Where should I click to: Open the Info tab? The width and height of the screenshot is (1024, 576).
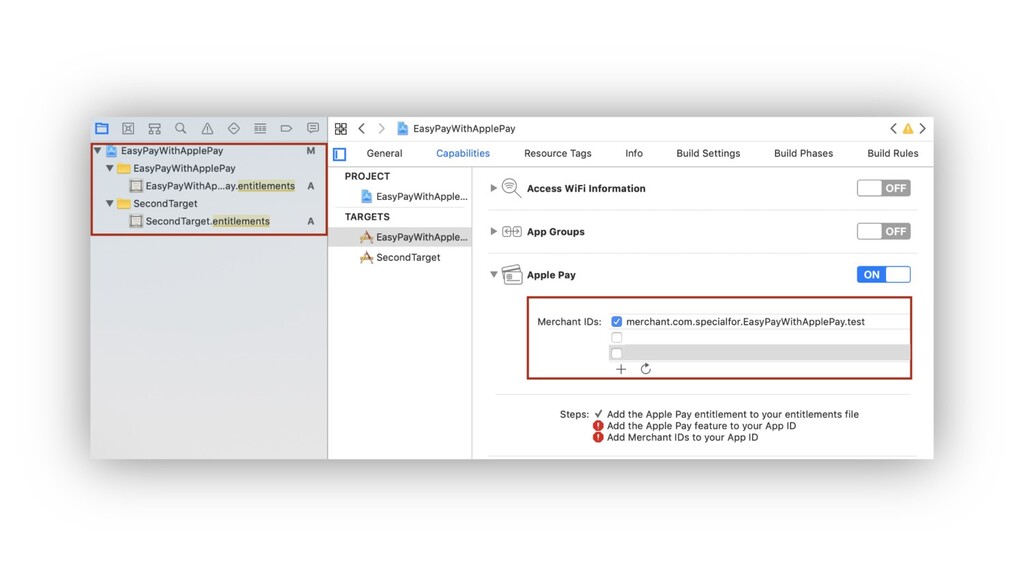coord(633,153)
